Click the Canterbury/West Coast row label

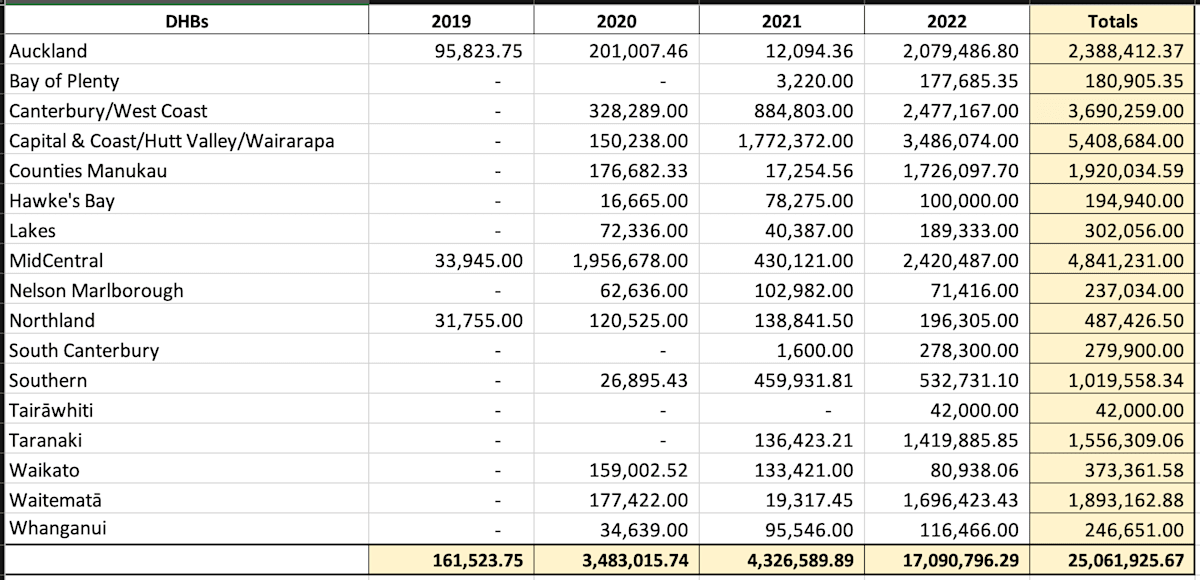(108, 111)
